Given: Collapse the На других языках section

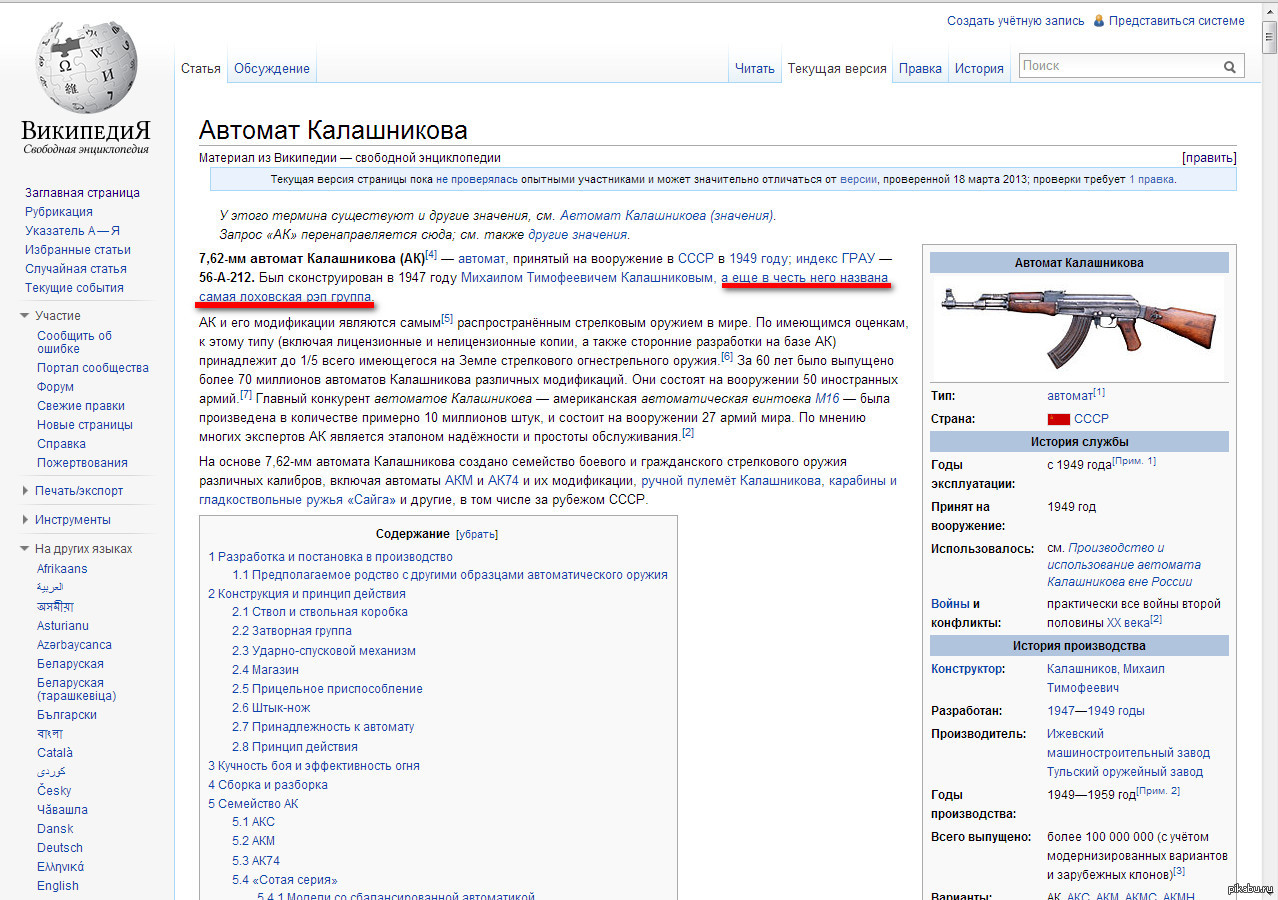Looking at the screenshot, I should [x=26, y=549].
